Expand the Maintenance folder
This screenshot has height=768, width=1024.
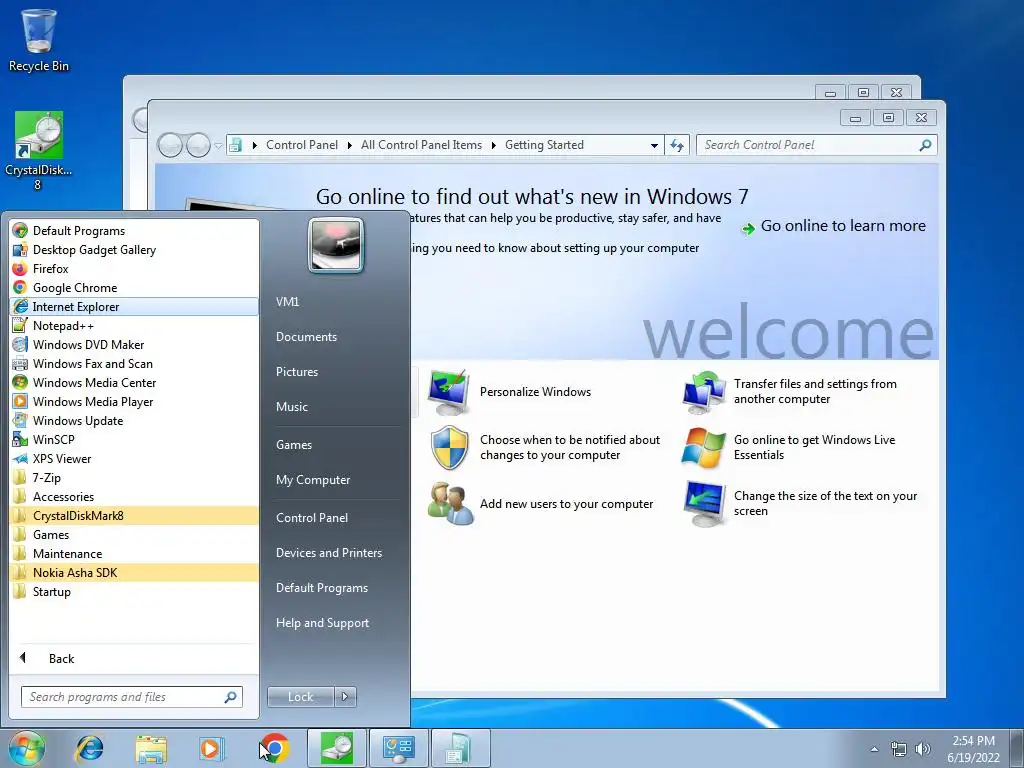[x=134, y=552]
